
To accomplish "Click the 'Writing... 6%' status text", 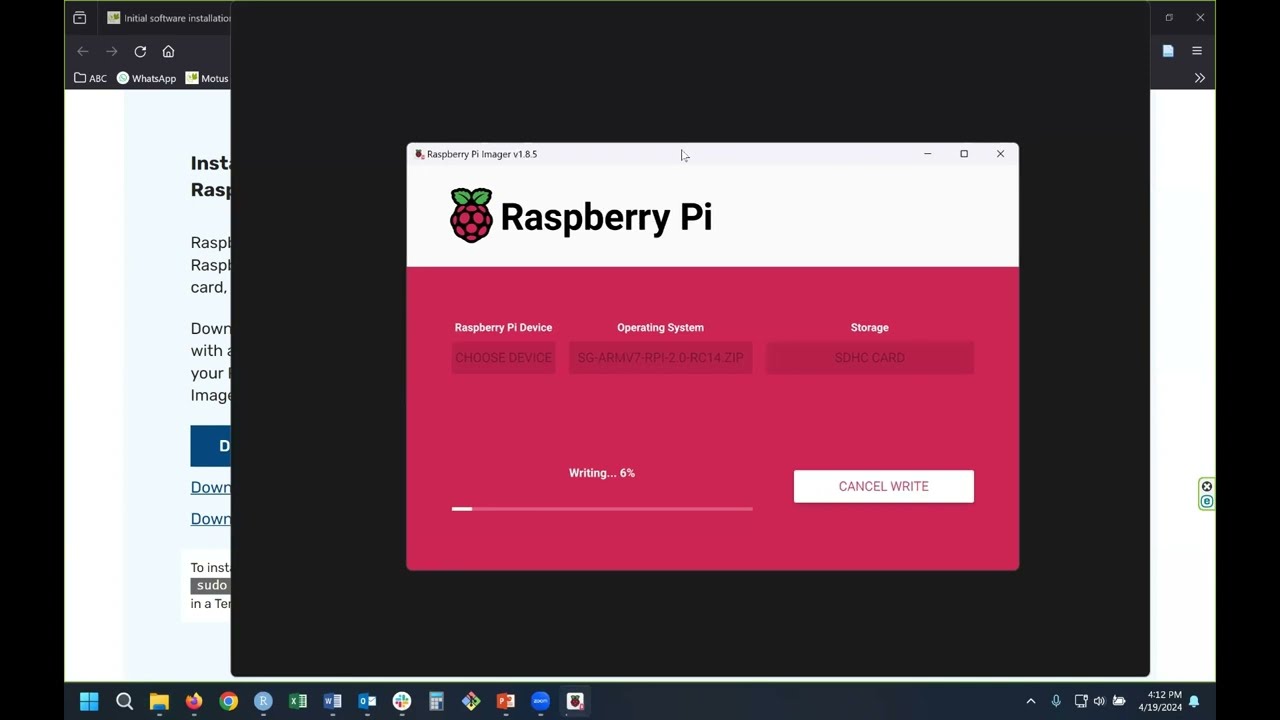I will [602, 473].
